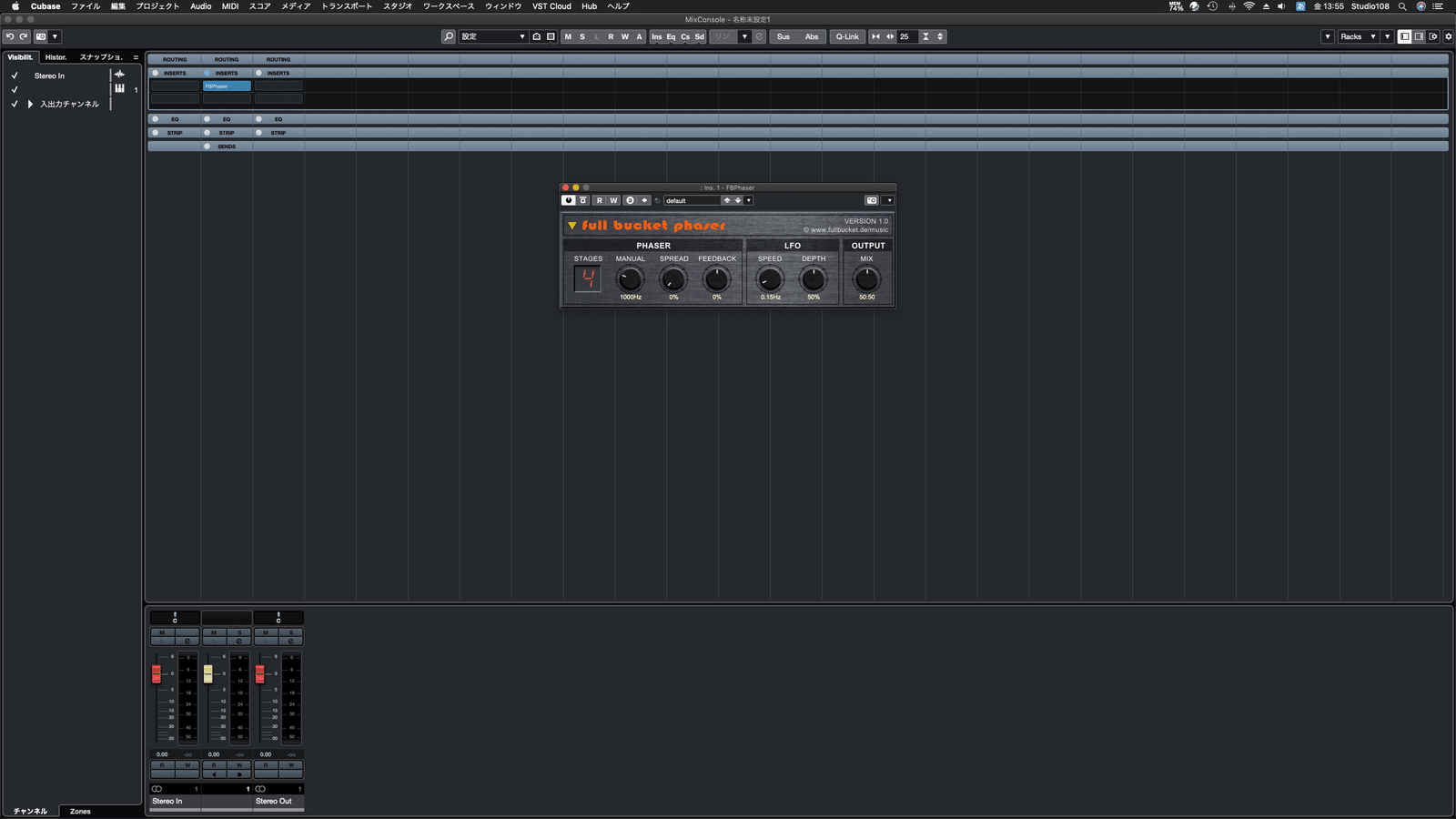1456x819 pixels.
Task: Enable Q-Link mode
Action: 847,36
